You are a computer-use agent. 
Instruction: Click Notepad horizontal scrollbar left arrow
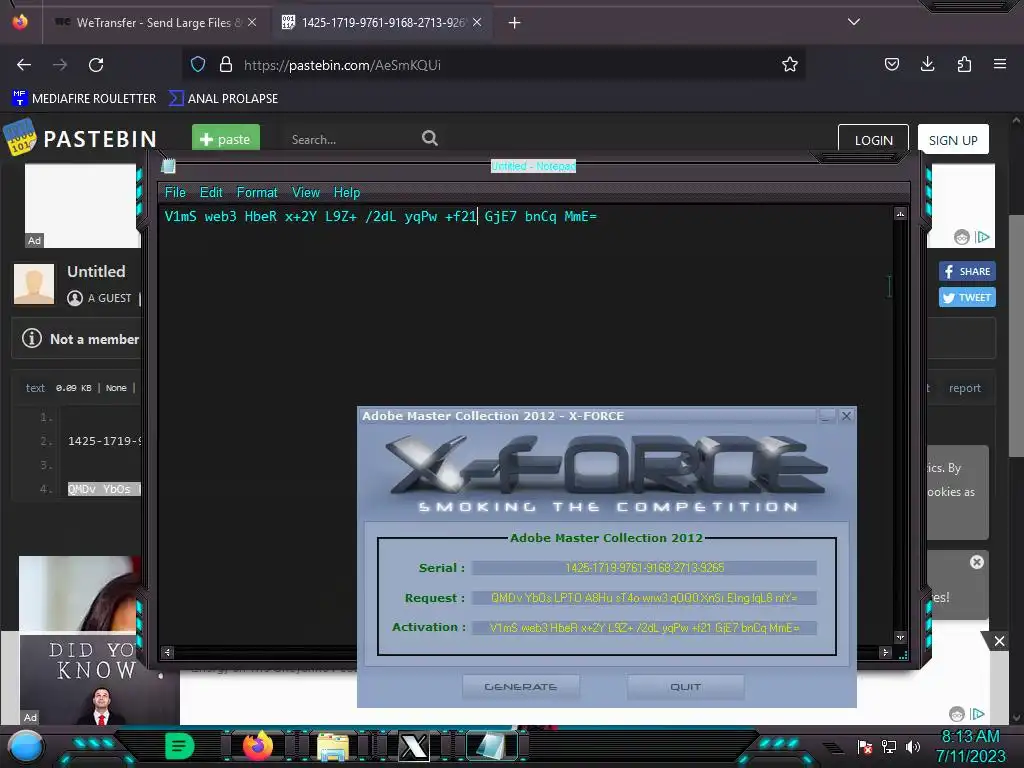168,652
